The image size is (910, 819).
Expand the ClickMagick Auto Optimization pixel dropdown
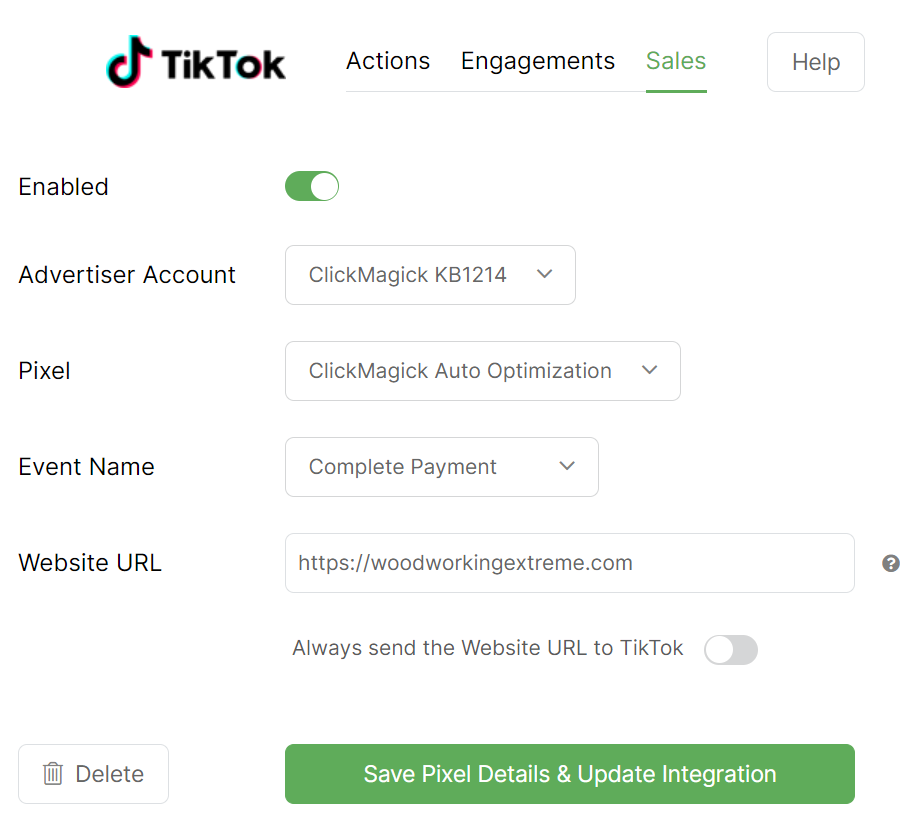coord(482,371)
